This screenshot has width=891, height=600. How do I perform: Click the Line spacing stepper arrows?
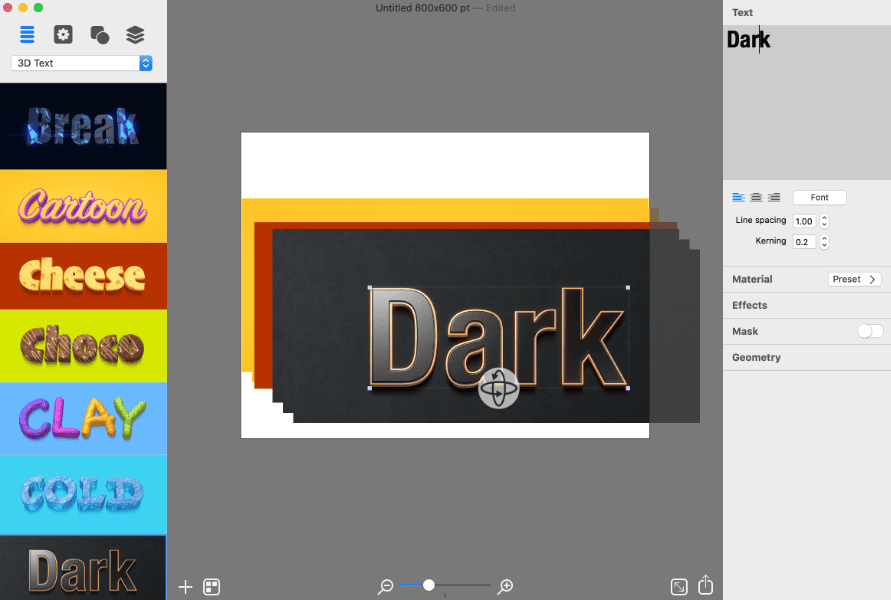tap(825, 221)
